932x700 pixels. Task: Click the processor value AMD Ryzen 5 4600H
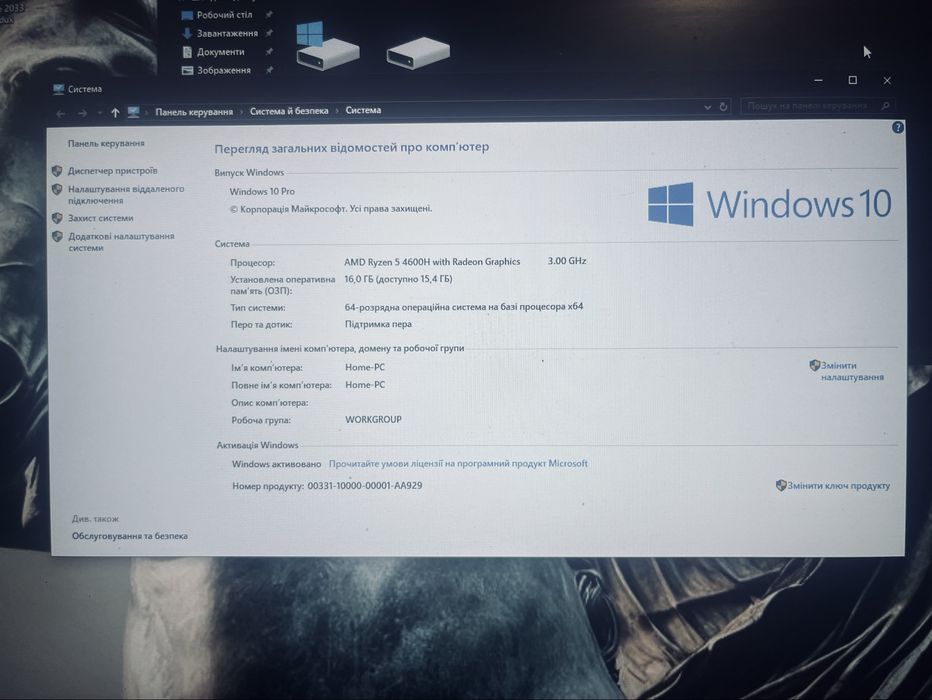432,261
